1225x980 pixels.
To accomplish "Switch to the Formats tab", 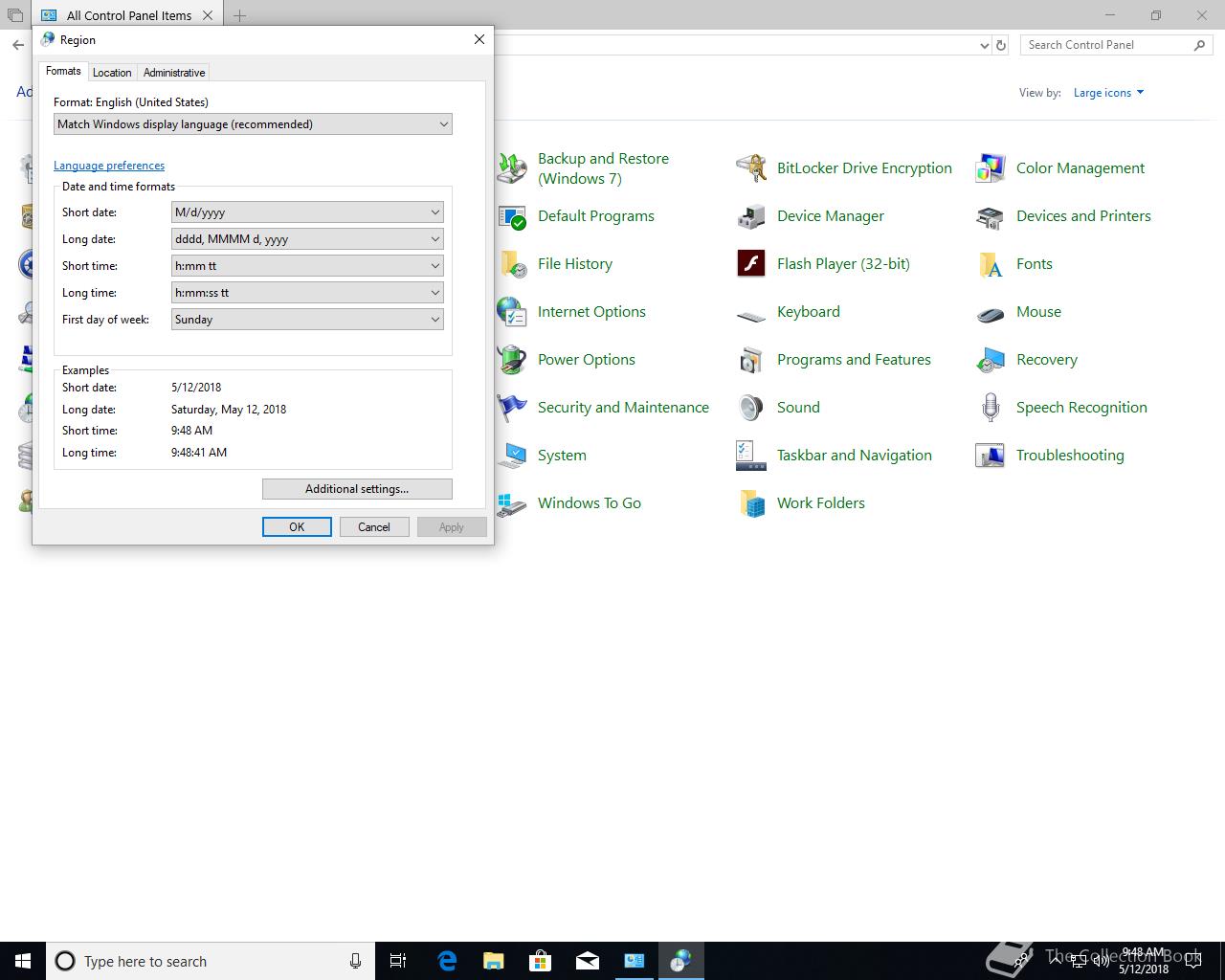I will click(x=63, y=71).
